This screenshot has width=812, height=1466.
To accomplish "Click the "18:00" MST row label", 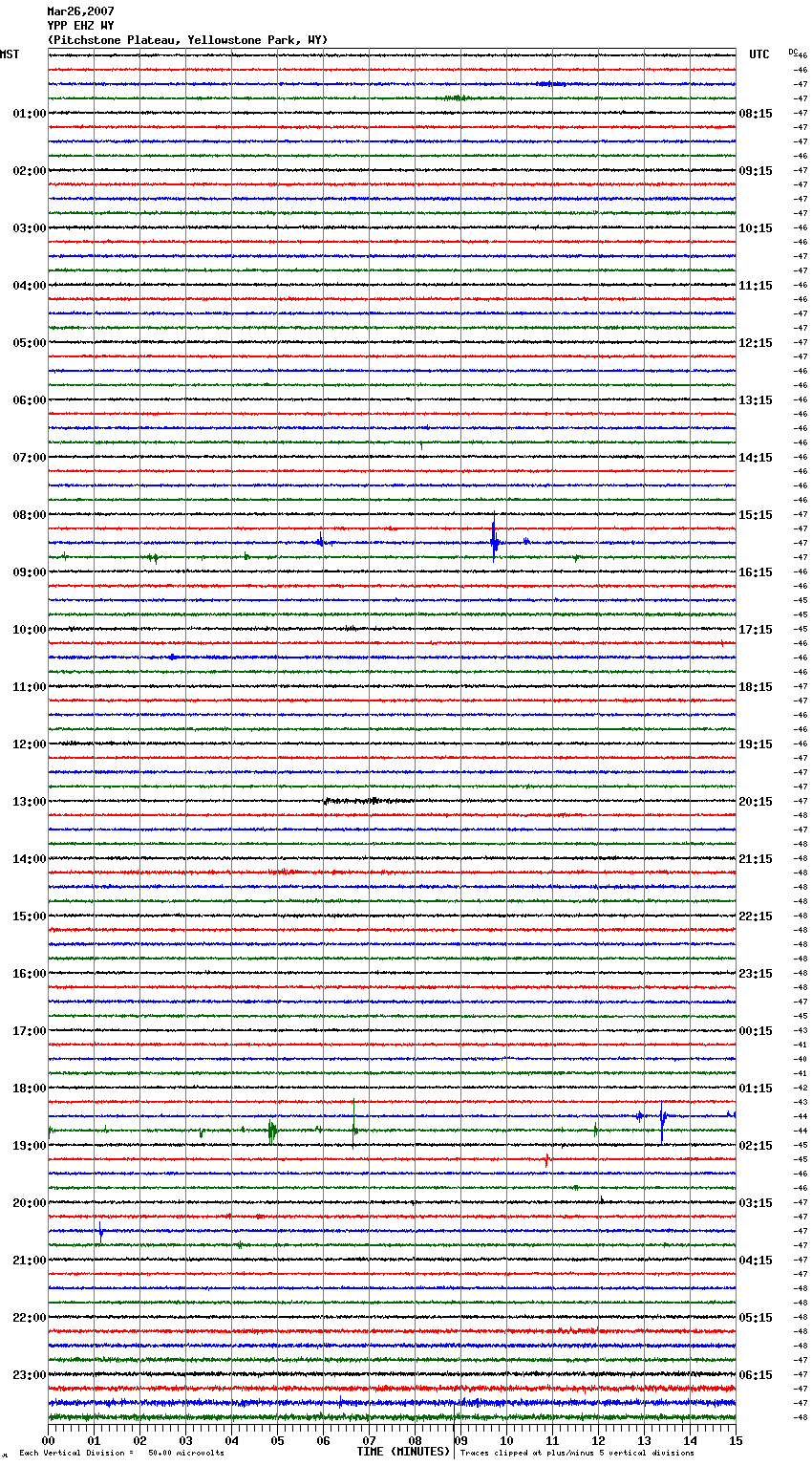I will coord(29,1089).
